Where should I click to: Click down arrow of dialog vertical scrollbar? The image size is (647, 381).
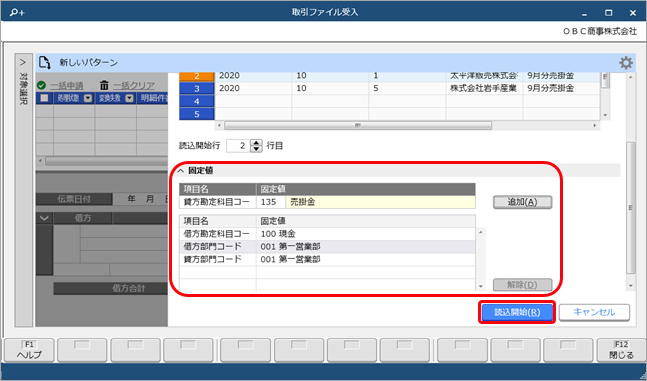[630, 286]
